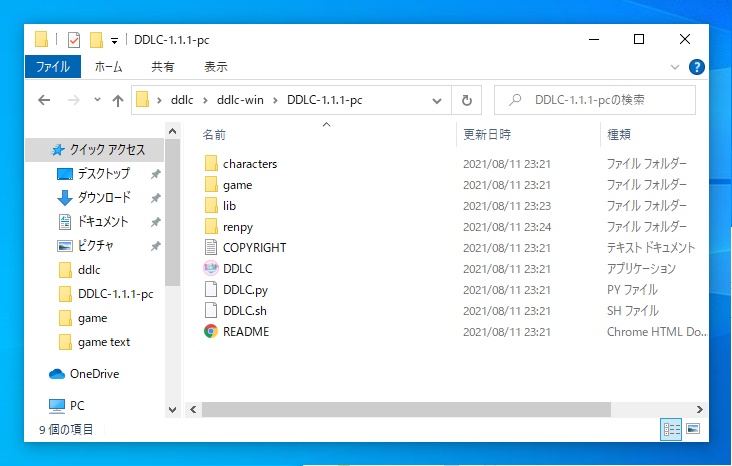The width and height of the screenshot is (732, 466).
Task: Unpin デスクトップ using its pin icon
Action: [155, 174]
